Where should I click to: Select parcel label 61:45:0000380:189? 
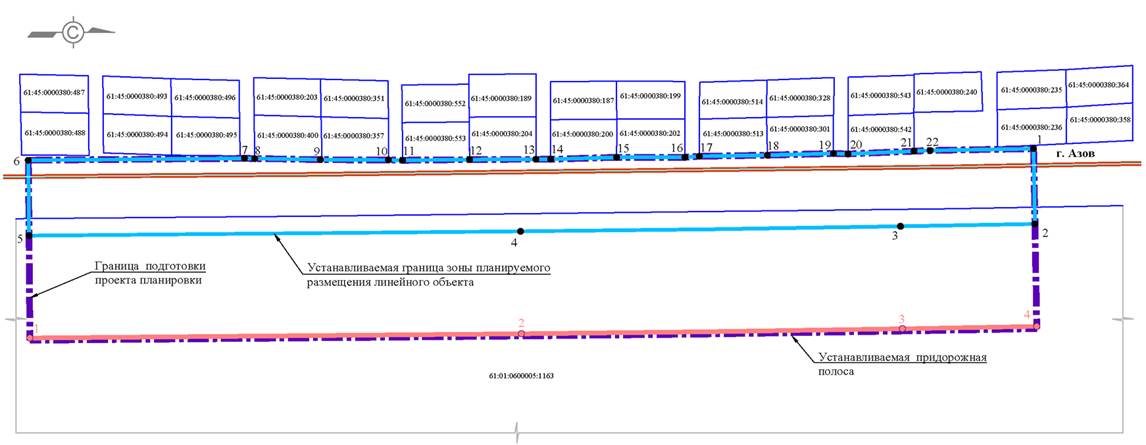tap(501, 98)
